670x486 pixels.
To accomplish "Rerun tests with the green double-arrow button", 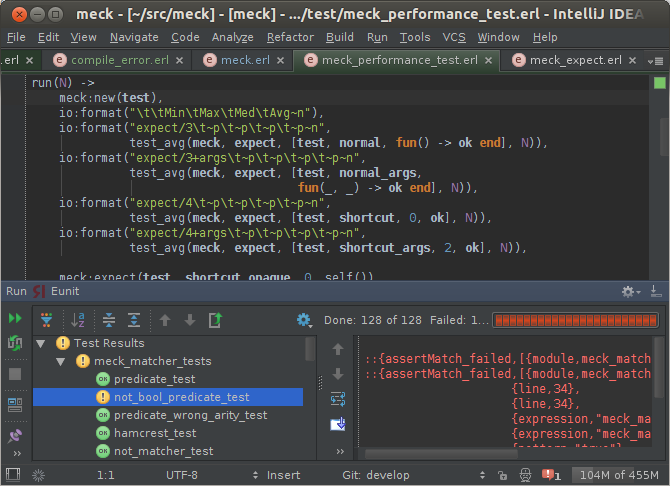I will (x=15, y=318).
